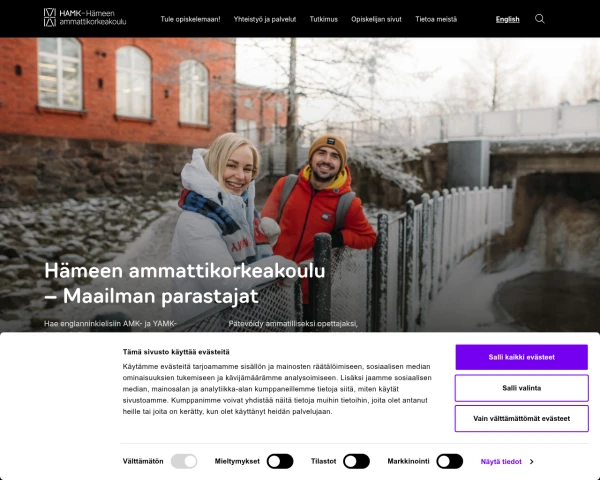
Task: Click the HAMK Hämeen ammattikorkeakoulu logo text
Action: [x=93, y=18]
